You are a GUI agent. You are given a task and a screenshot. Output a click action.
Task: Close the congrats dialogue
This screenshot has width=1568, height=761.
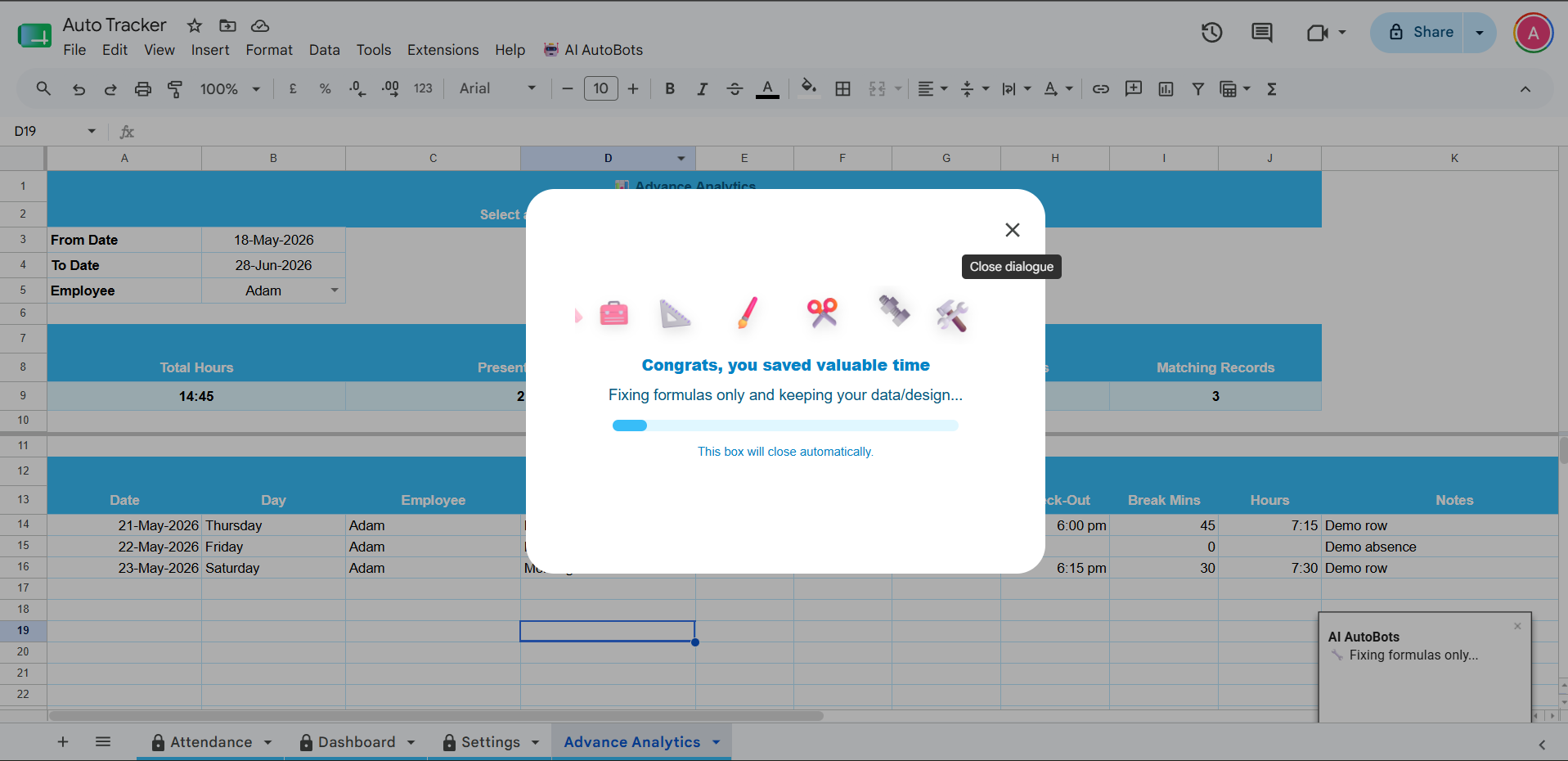pos(1013,230)
